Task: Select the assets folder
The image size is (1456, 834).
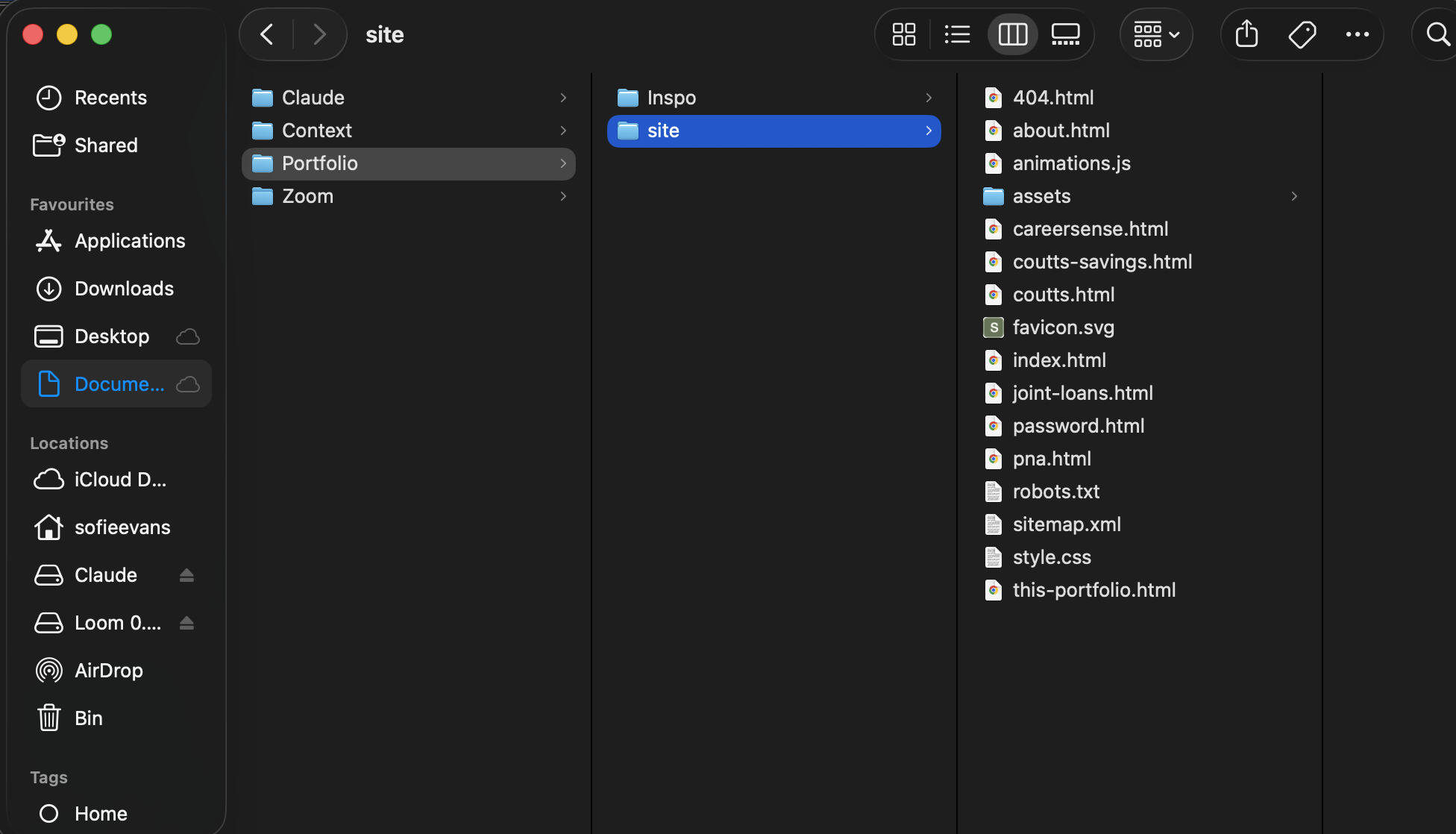Action: pyautogui.click(x=1139, y=196)
